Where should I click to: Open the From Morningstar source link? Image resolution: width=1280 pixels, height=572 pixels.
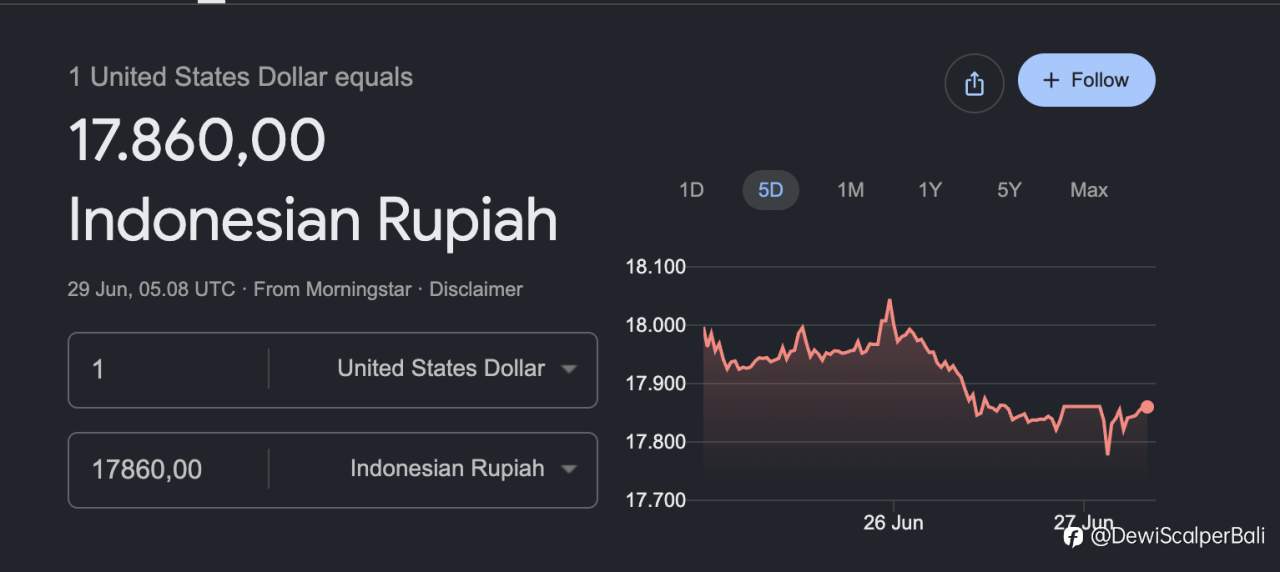point(332,289)
